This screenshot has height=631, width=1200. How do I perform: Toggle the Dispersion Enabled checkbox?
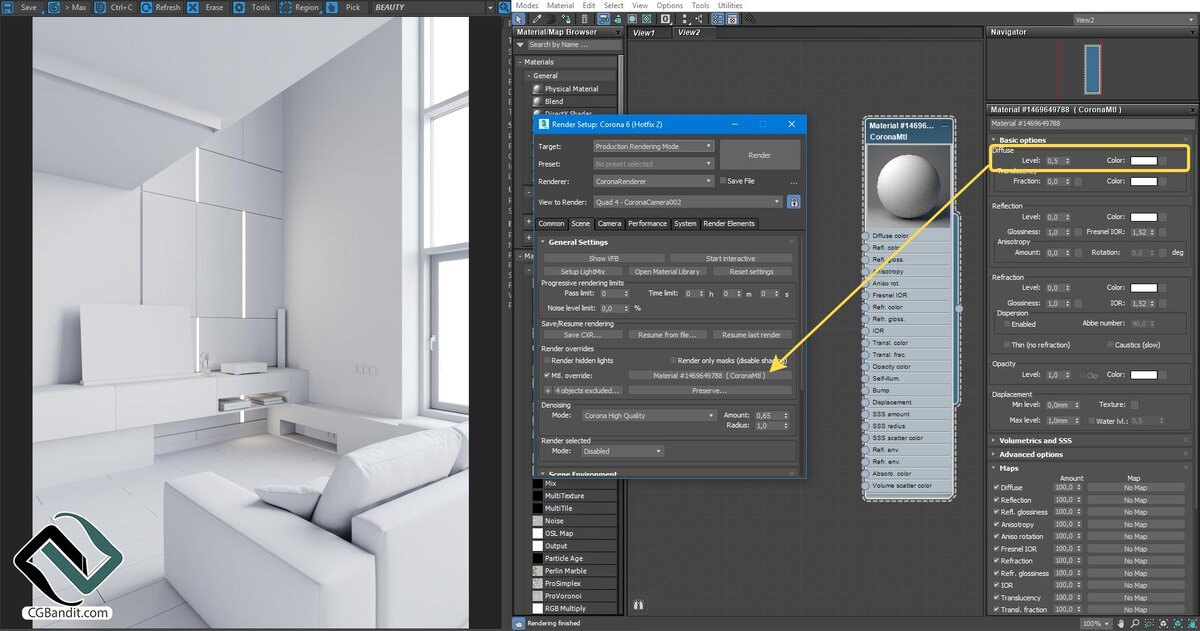[1007, 324]
